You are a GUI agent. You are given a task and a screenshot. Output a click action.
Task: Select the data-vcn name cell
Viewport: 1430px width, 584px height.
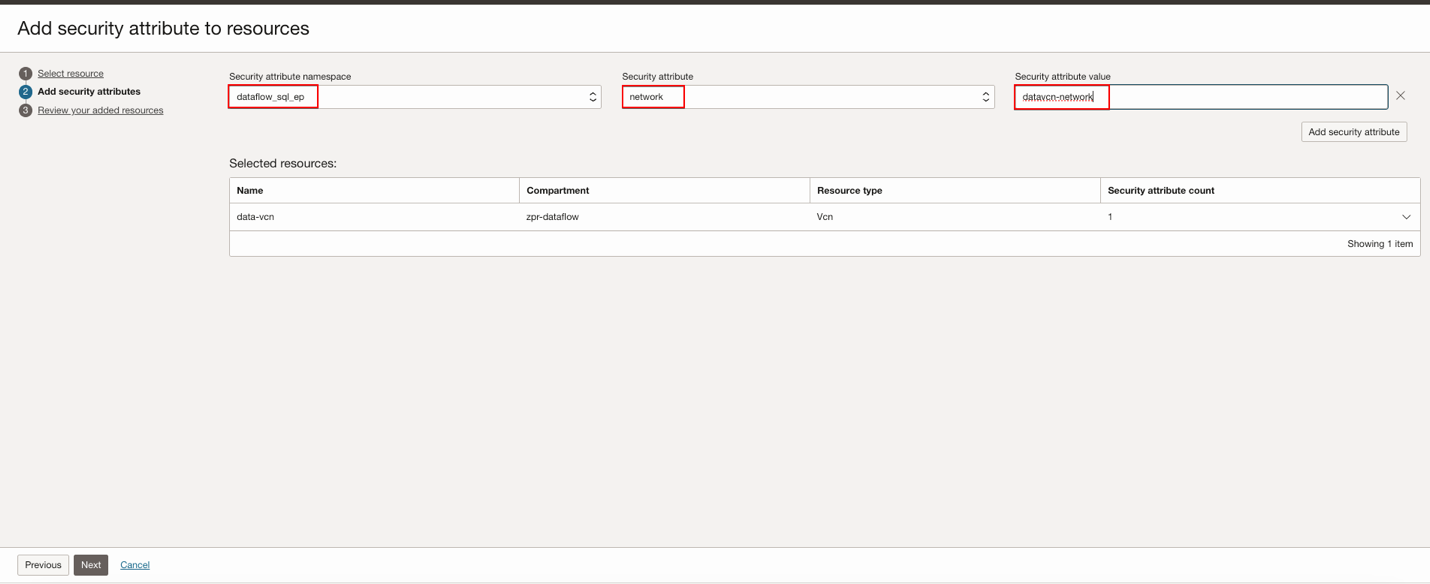(374, 217)
